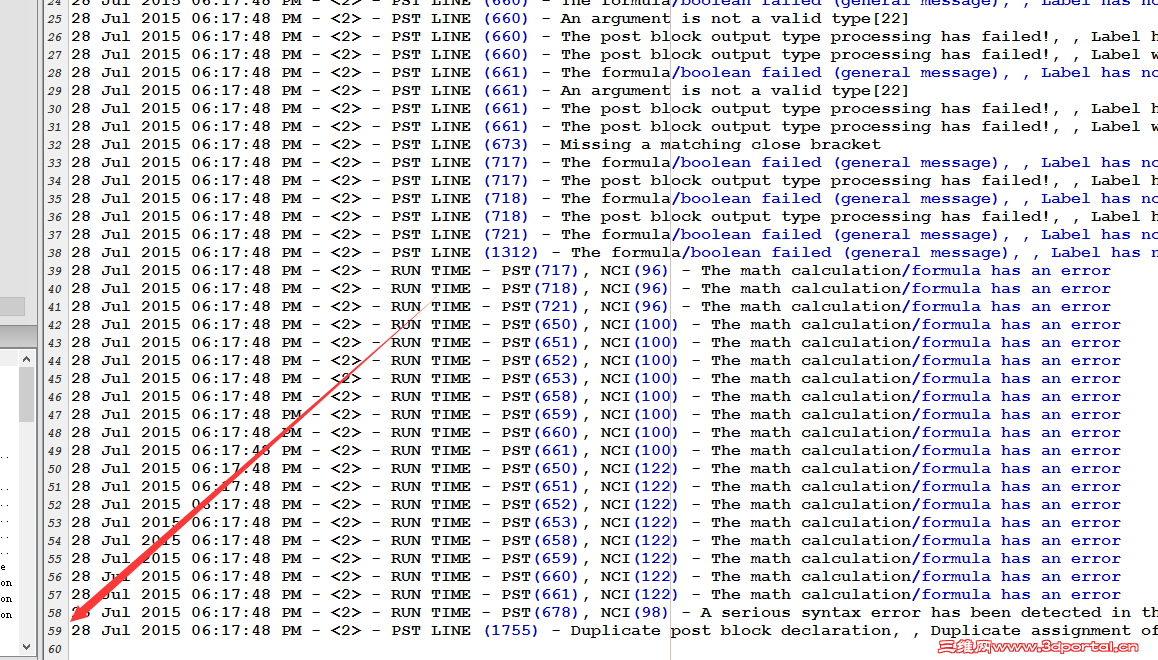The image size is (1158, 660).
Task: Click 'The post block output type' text on line 27
Action: coord(691,55)
